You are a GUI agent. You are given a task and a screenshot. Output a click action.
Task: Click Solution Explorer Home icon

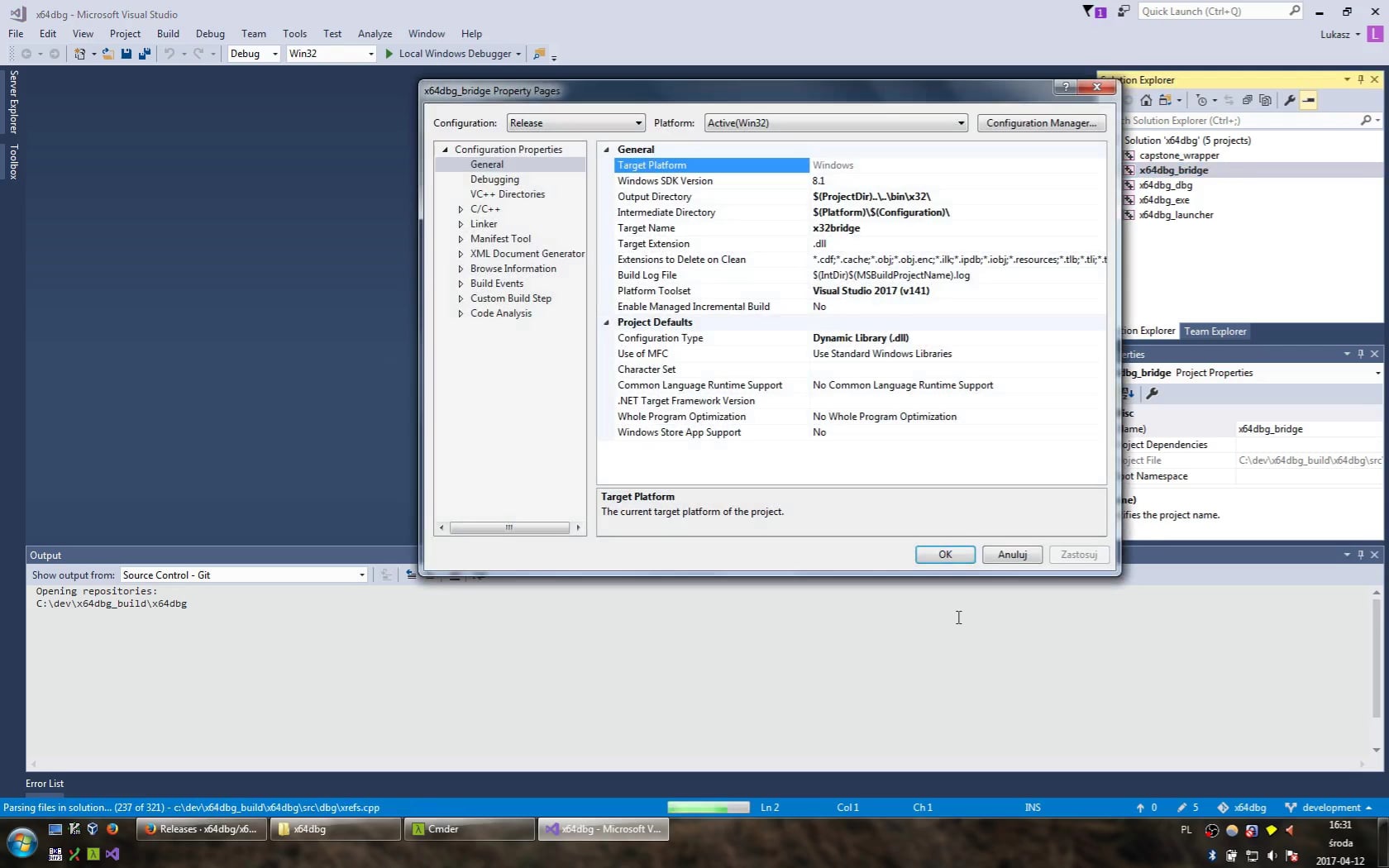(x=1146, y=100)
